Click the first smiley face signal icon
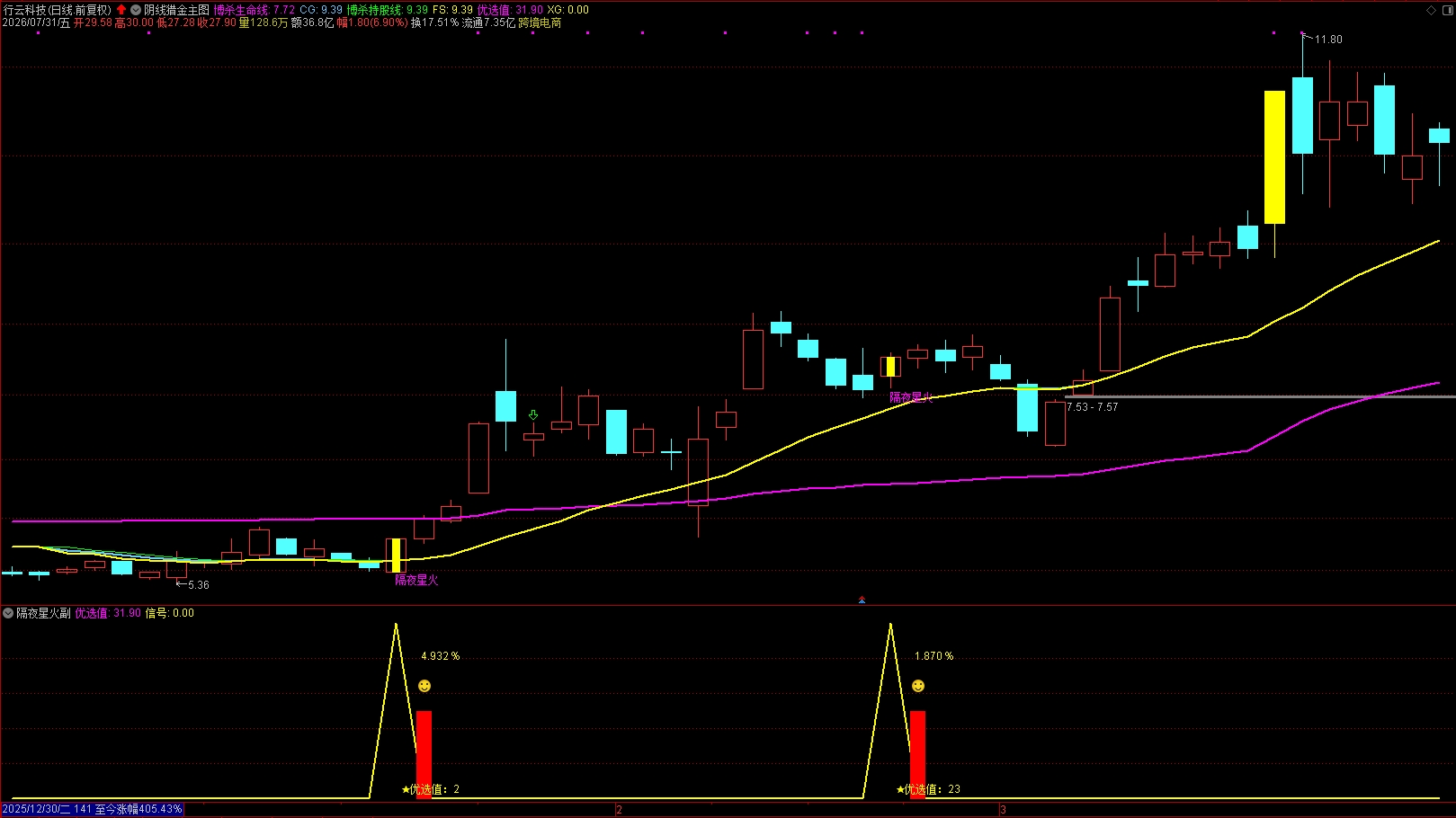The image size is (1456, 818). click(x=424, y=686)
